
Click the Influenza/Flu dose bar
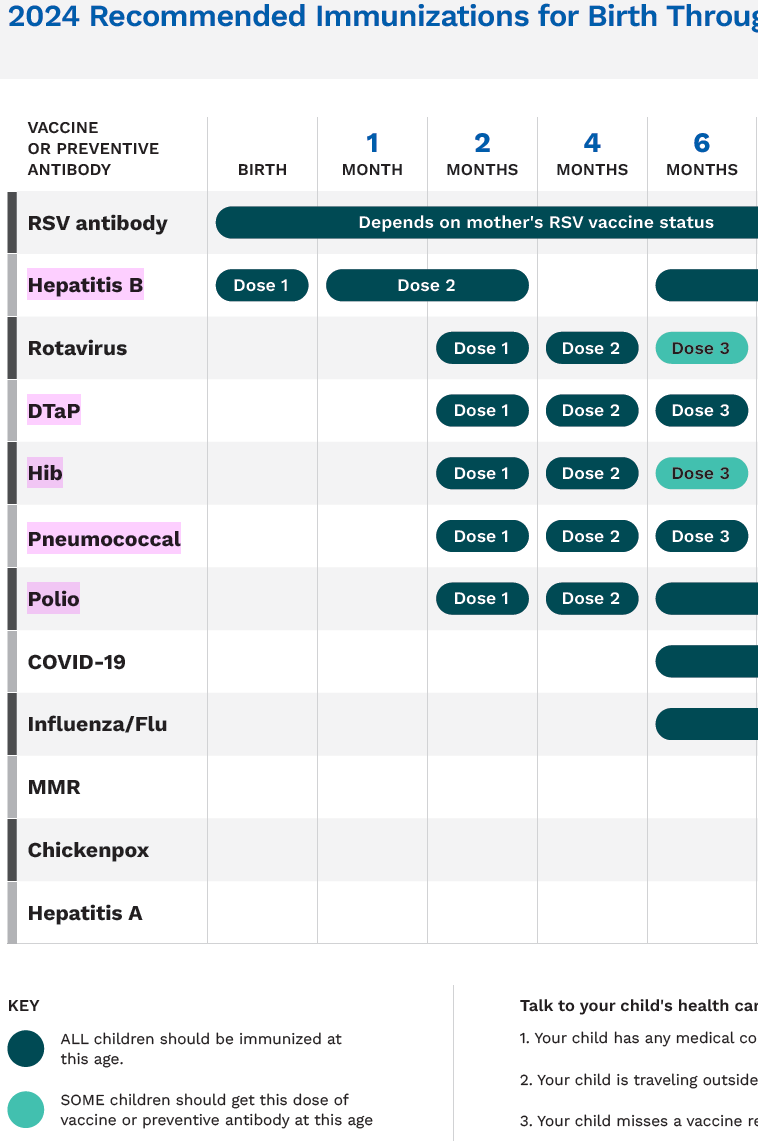tap(706, 724)
